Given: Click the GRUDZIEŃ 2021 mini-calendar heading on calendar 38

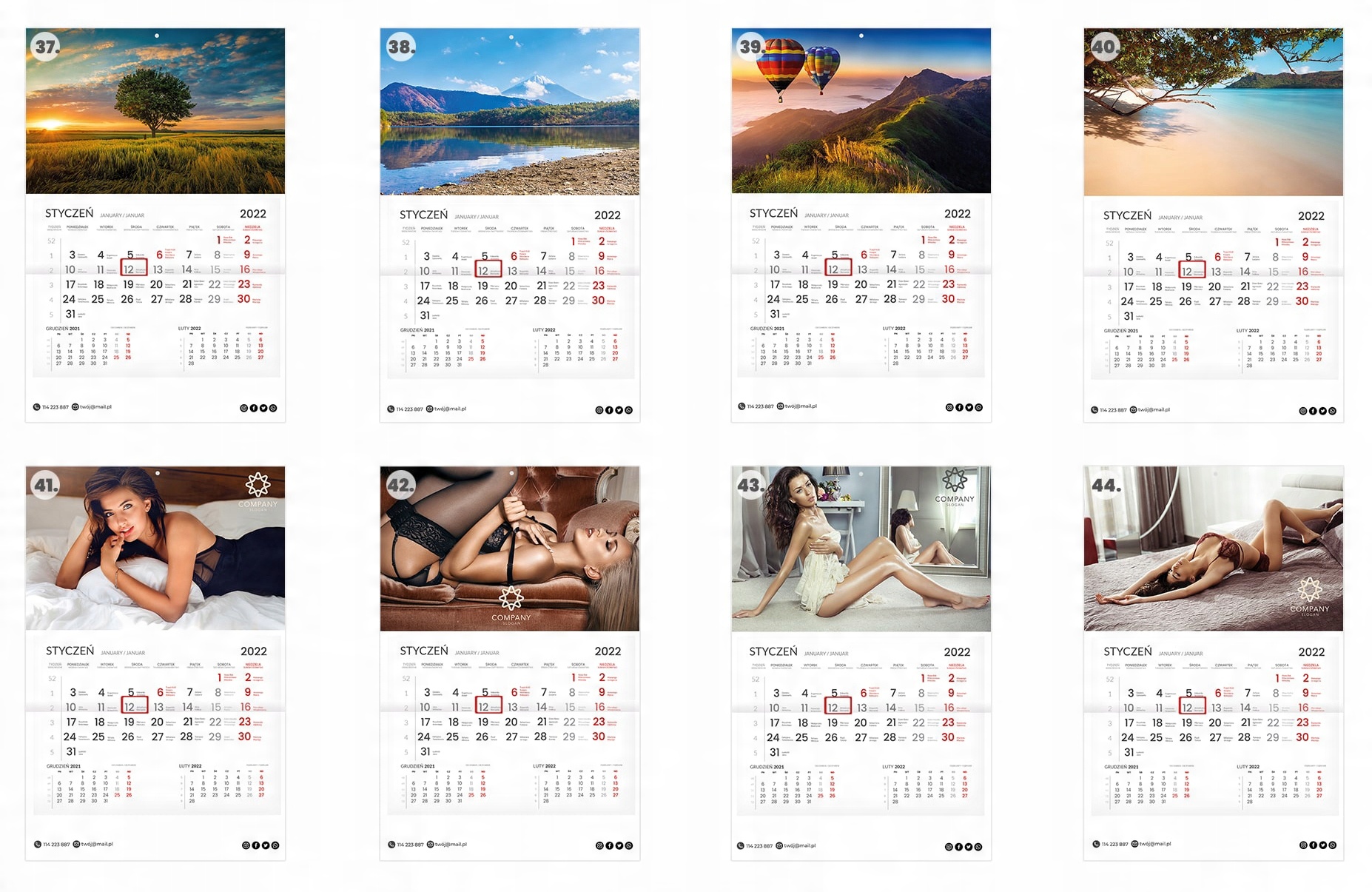Looking at the screenshot, I should [417, 330].
